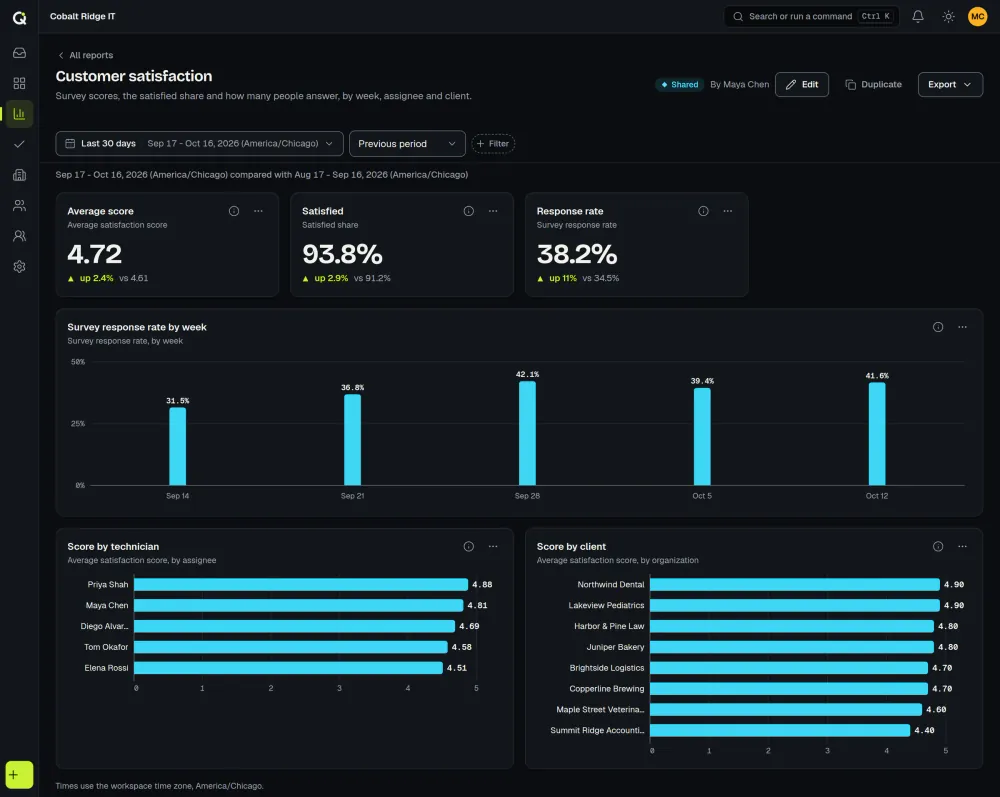
Task: Click the Northwind Dental score bar
Action: click(x=795, y=585)
